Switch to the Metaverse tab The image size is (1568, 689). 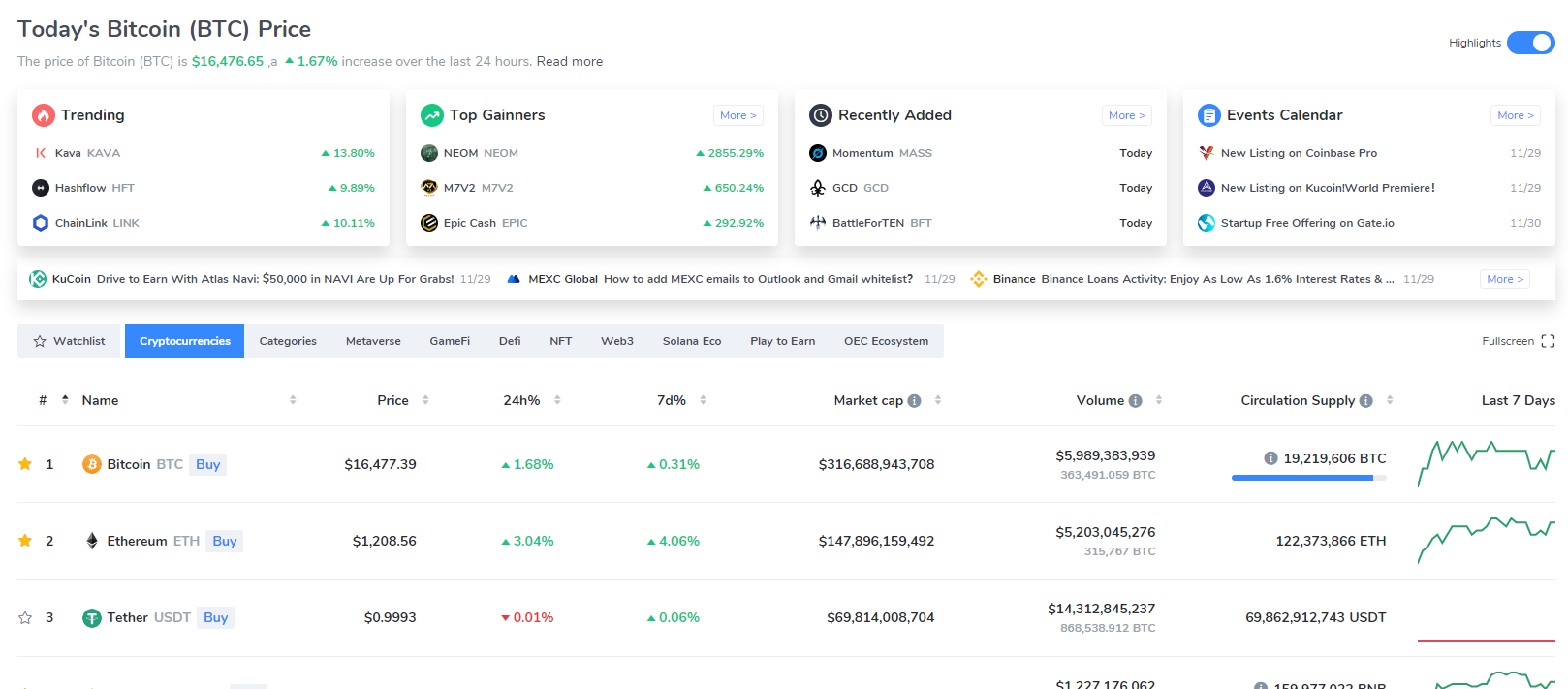(373, 341)
